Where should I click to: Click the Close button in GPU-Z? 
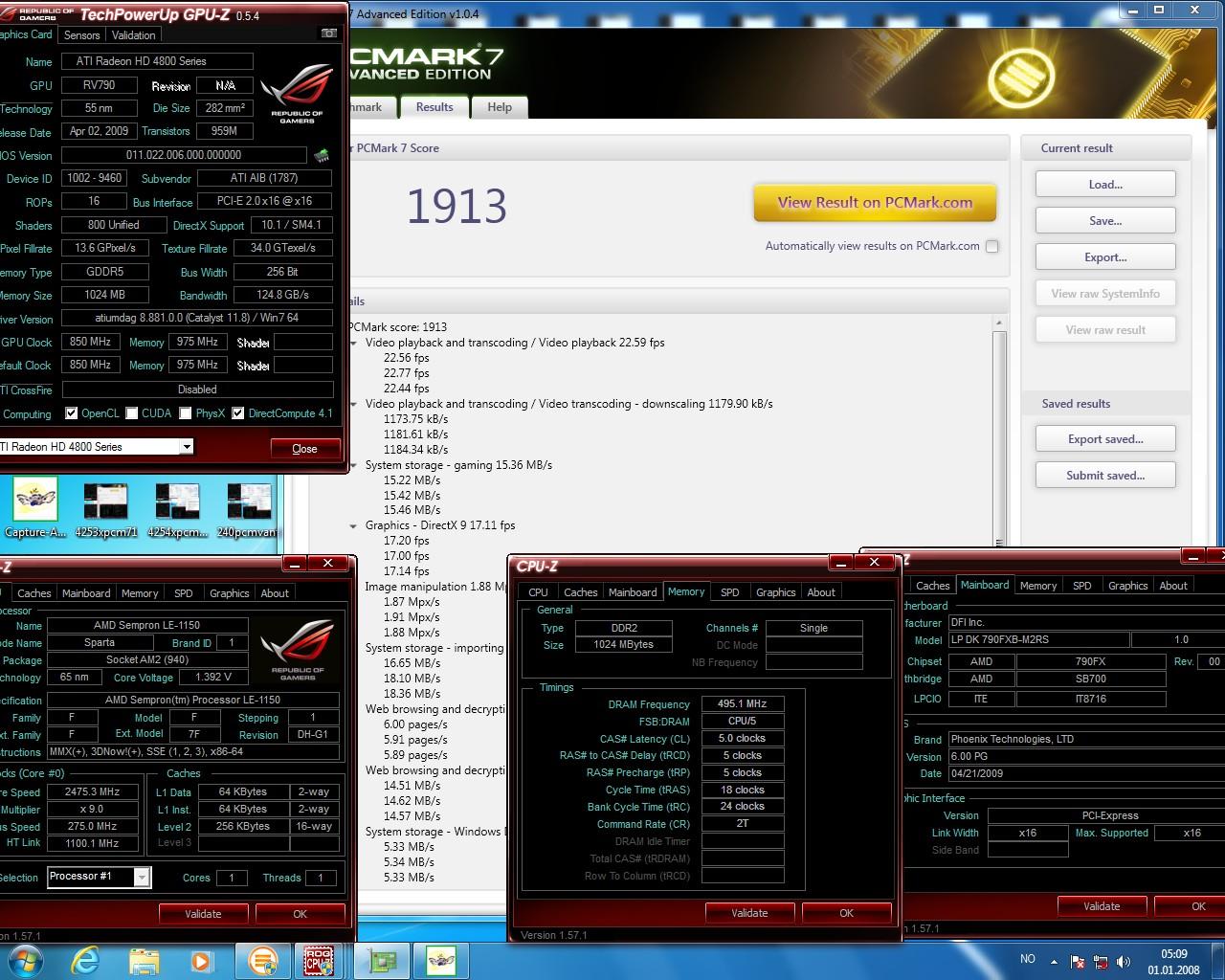click(x=304, y=448)
